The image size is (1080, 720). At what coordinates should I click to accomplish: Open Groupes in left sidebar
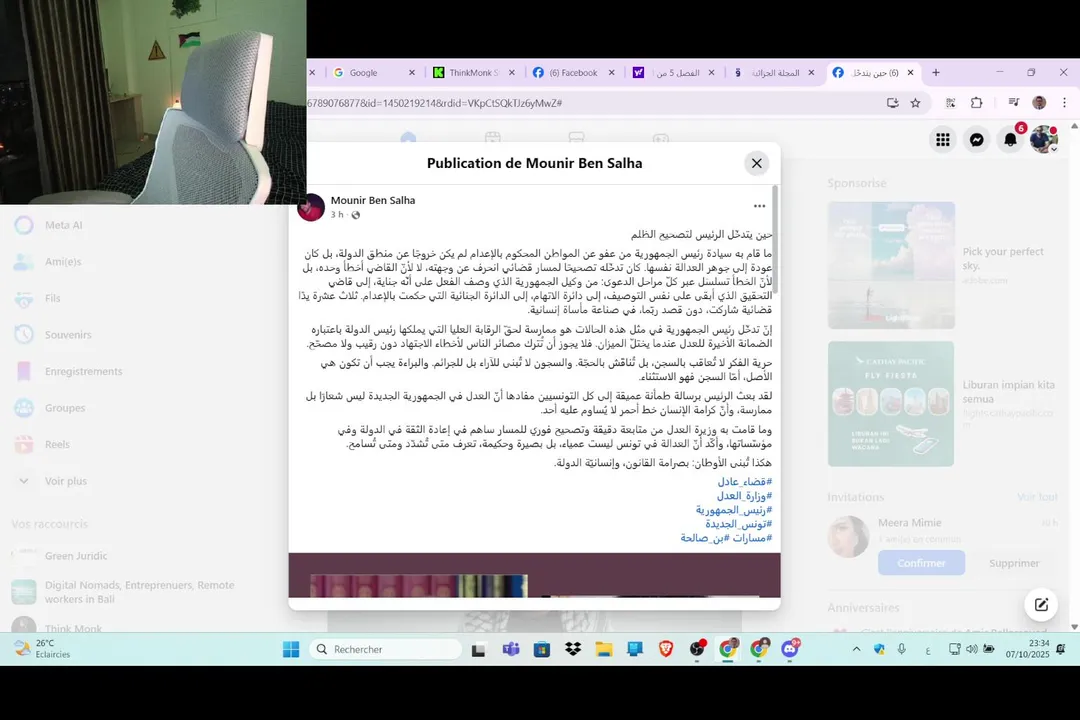click(65, 408)
